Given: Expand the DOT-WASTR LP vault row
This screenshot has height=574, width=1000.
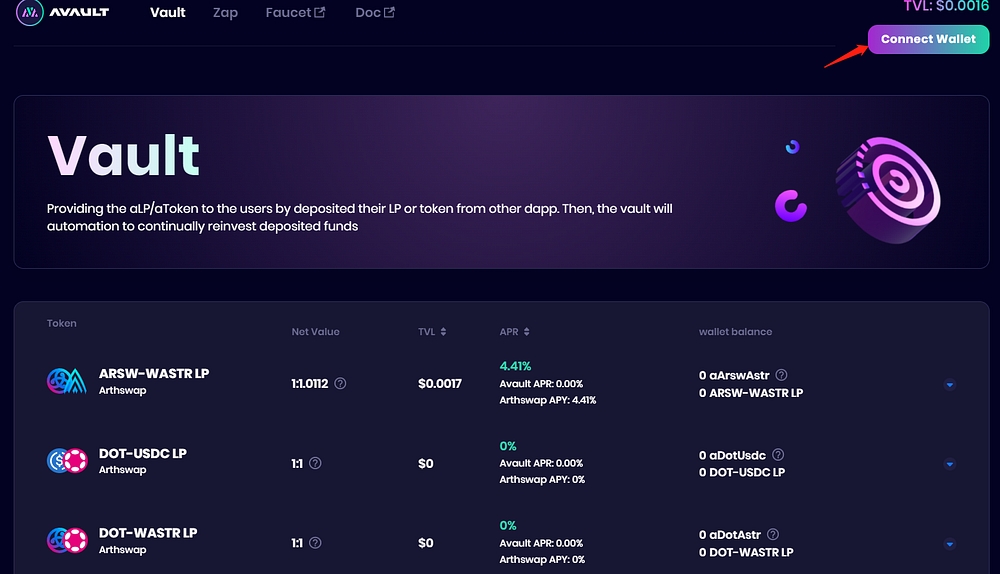Looking at the screenshot, I should point(949,544).
